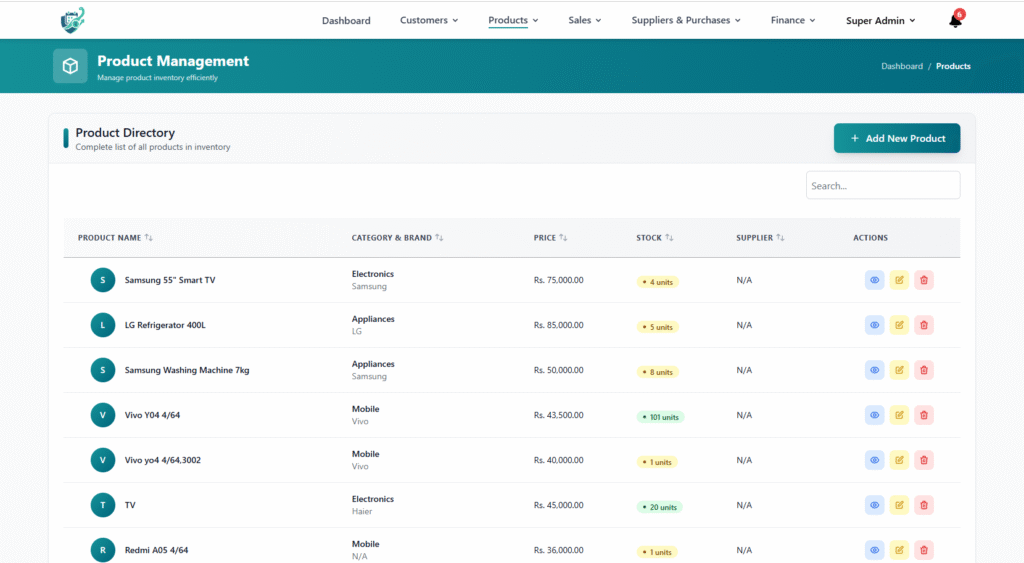Open the Suppliers & Purchases dropdown
Viewport: 1024px width, 563px height.
coord(686,20)
